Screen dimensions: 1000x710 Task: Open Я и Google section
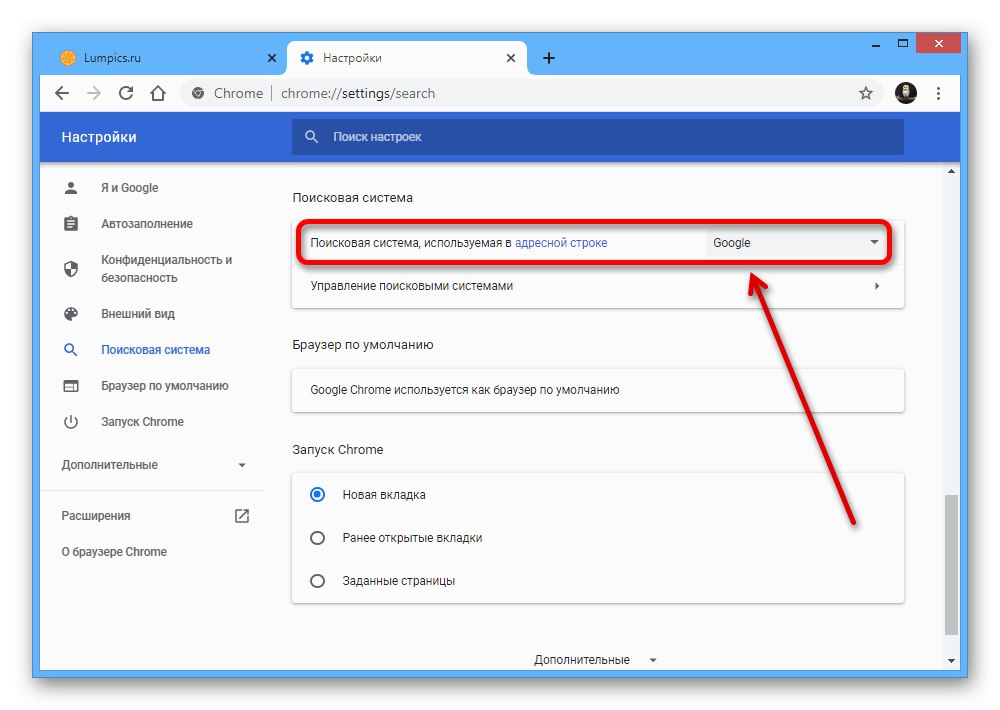129,188
